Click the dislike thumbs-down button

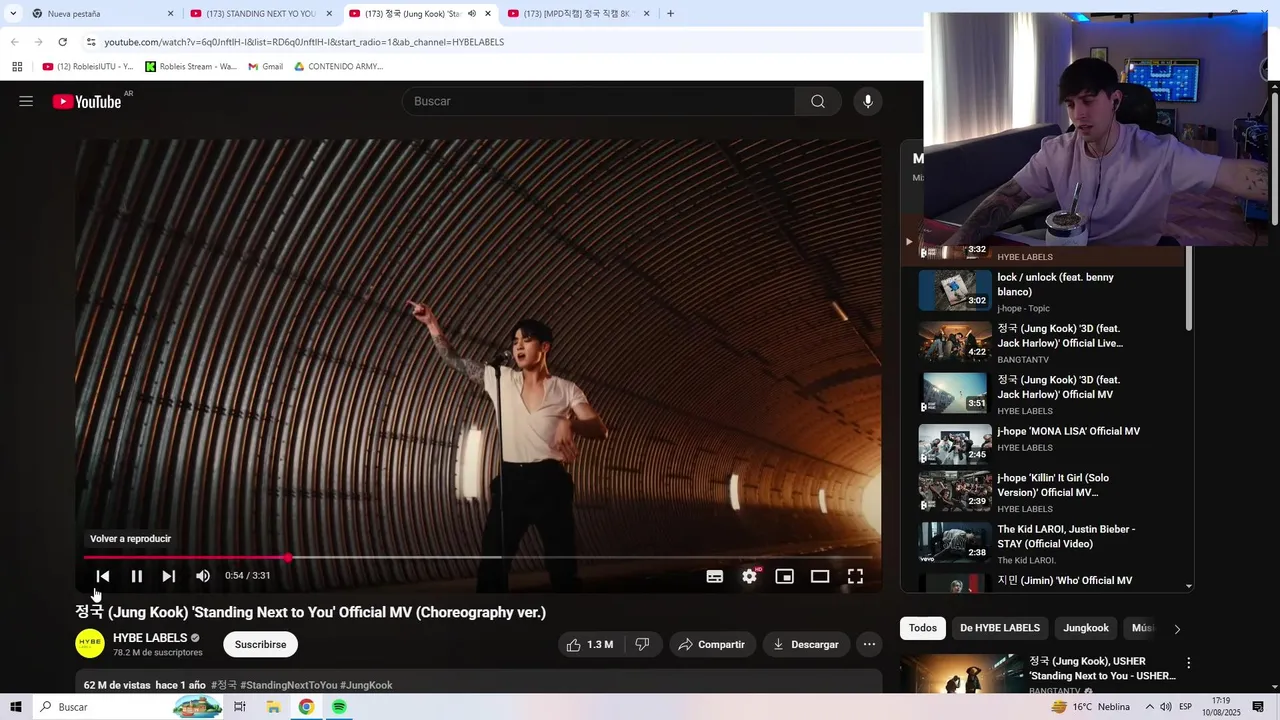(x=642, y=645)
